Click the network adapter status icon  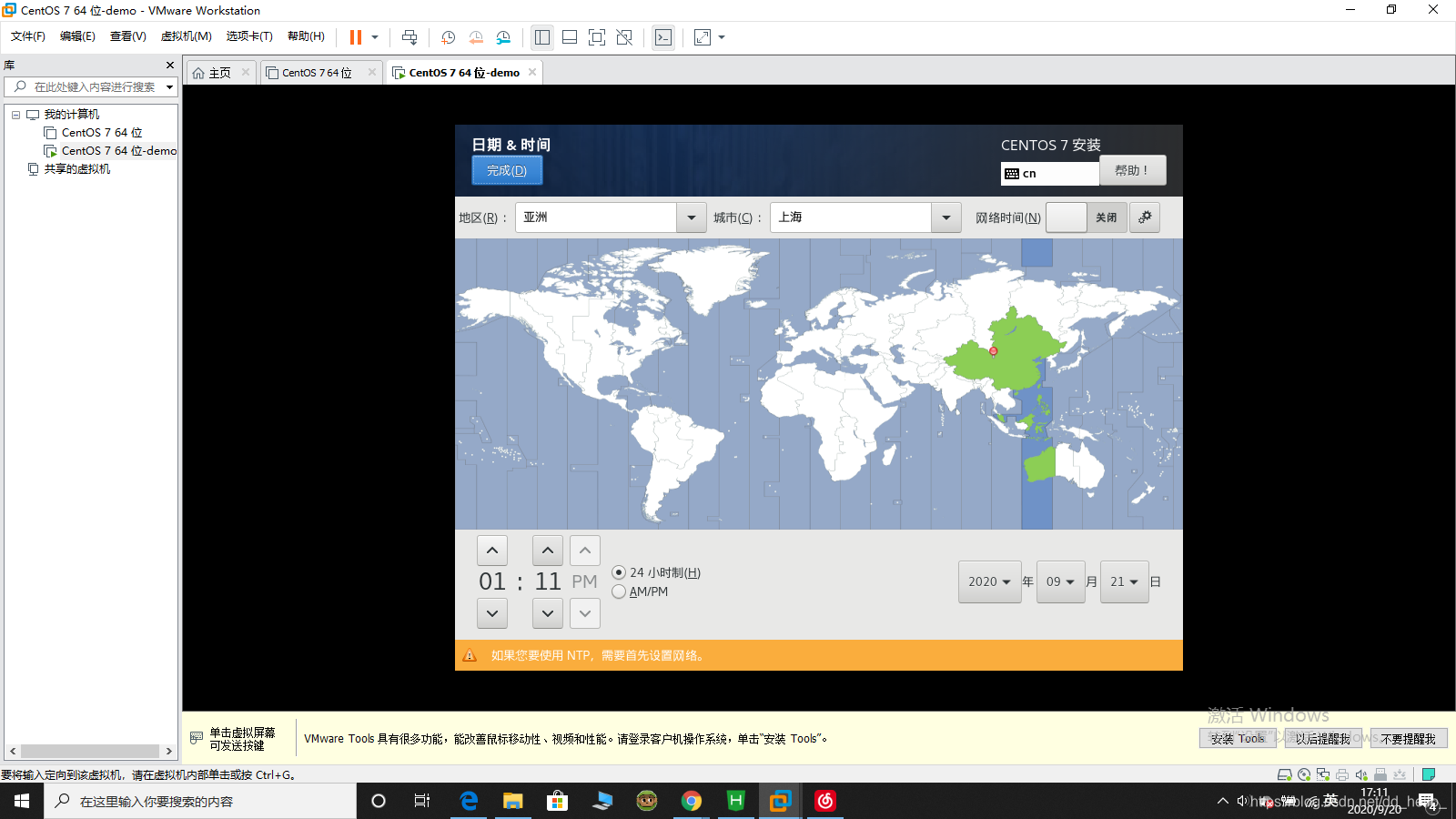pos(1323,774)
